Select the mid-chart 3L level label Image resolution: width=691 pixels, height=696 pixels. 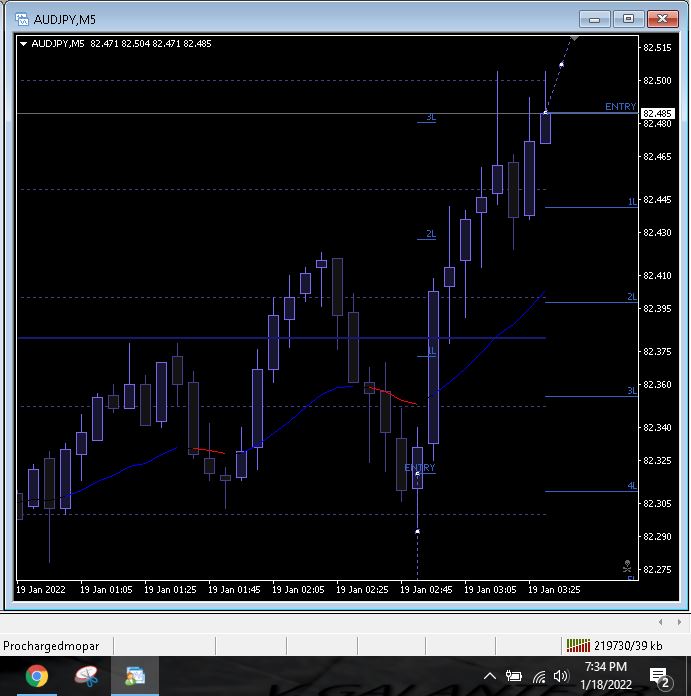click(x=431, y=117)
